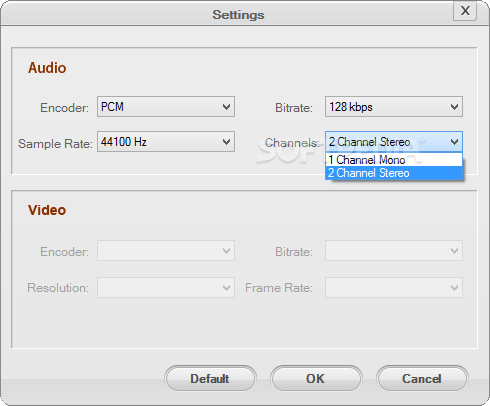Confirm settings with the OK button
Screen dimensions: 490x406
(316, 378)
